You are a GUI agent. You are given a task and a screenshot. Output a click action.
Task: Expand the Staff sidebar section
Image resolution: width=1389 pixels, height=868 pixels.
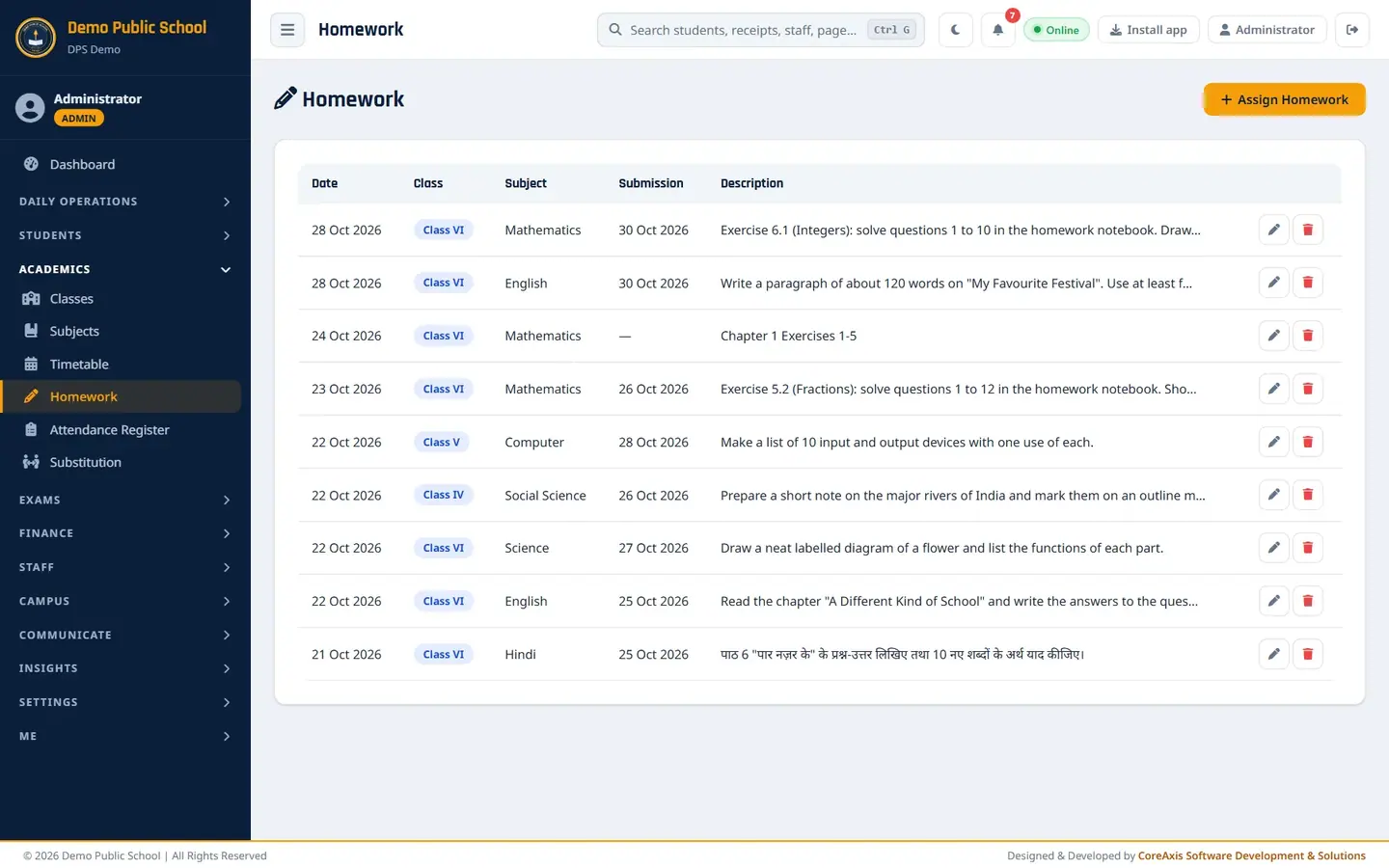coord(125,567)
